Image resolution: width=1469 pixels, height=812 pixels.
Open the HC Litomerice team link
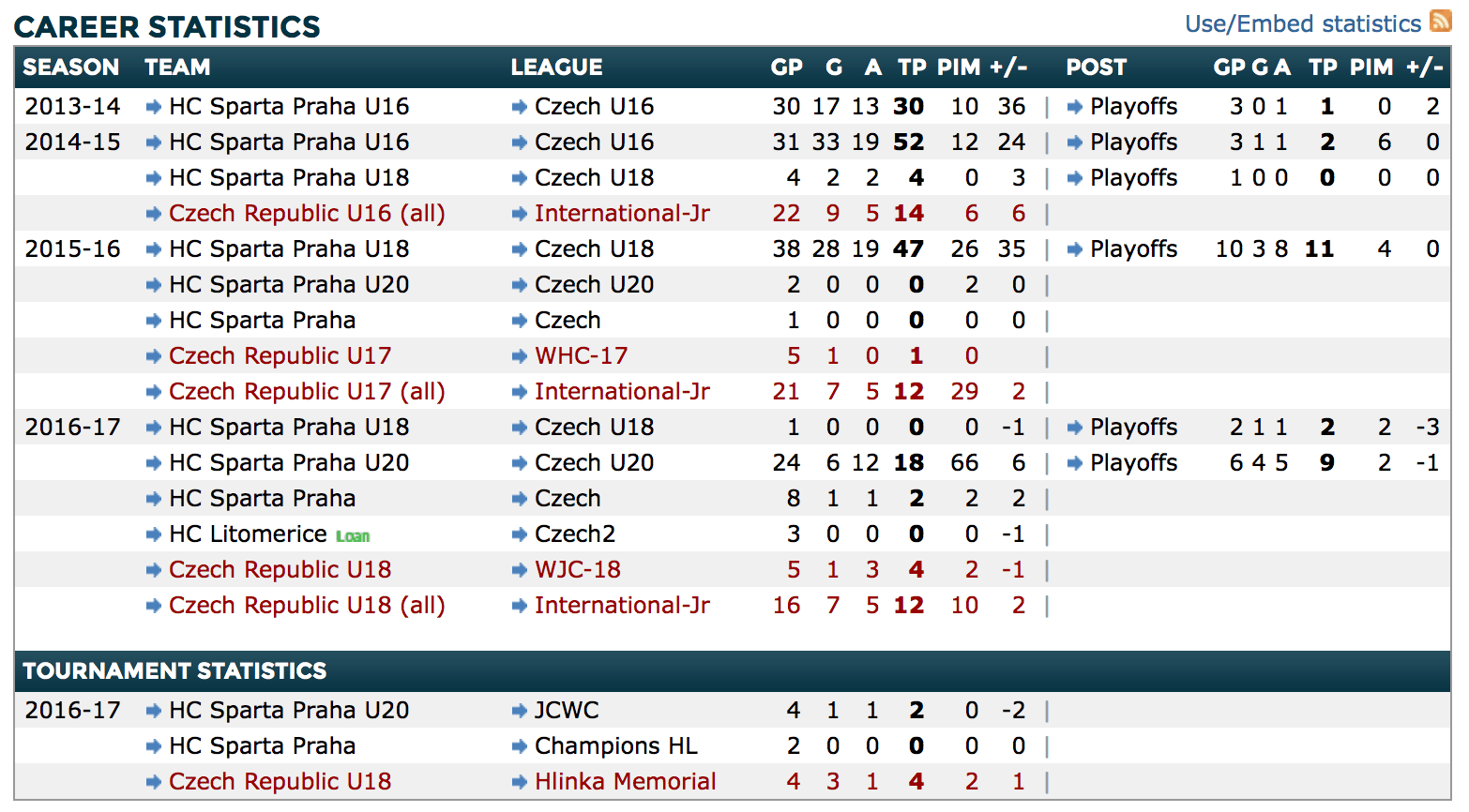248,534
